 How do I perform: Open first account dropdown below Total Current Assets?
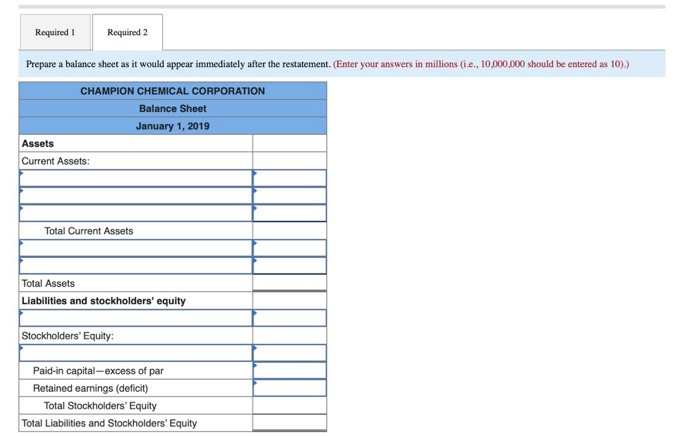tap(136, 248)
